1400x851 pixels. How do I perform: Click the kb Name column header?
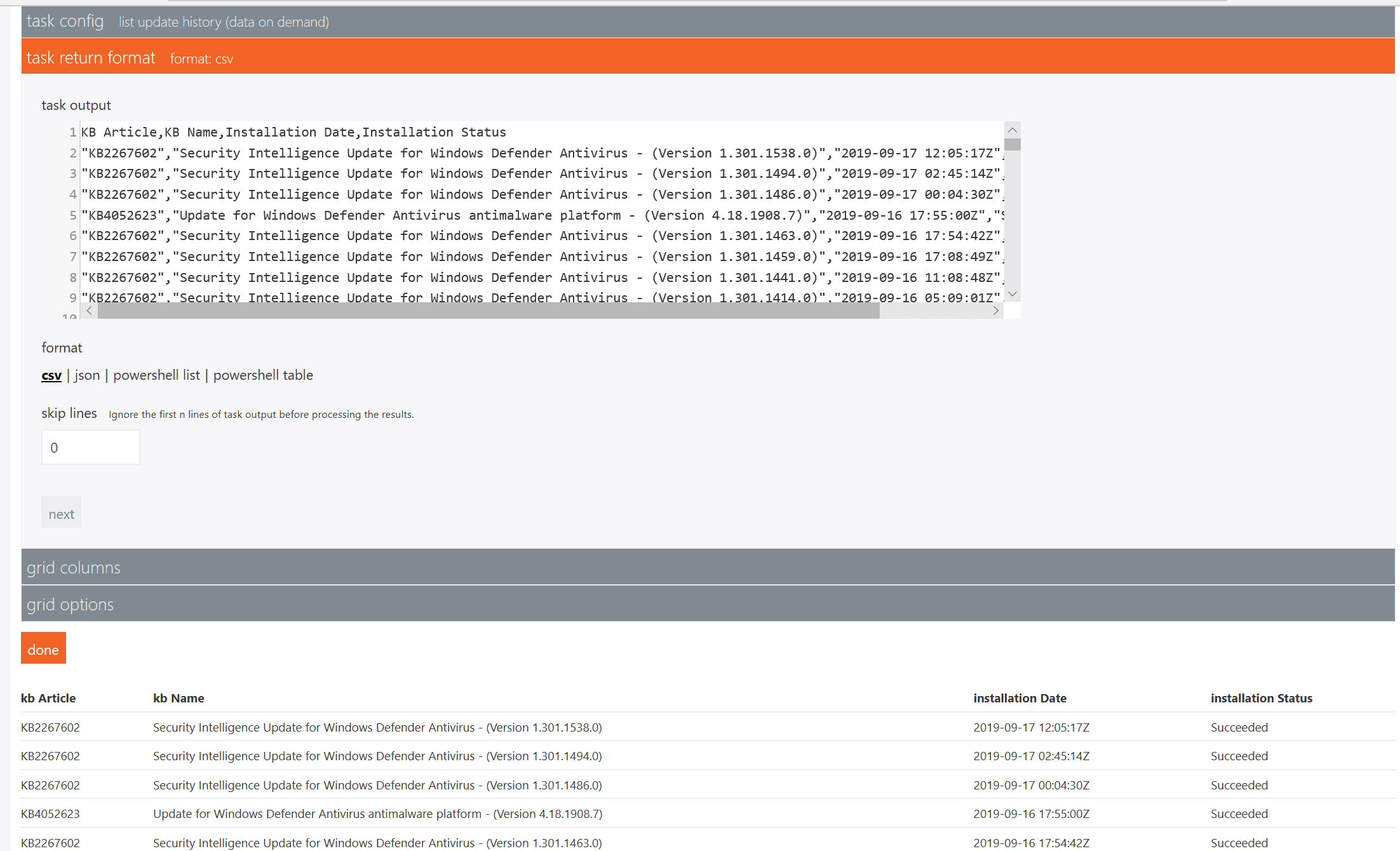178,698
